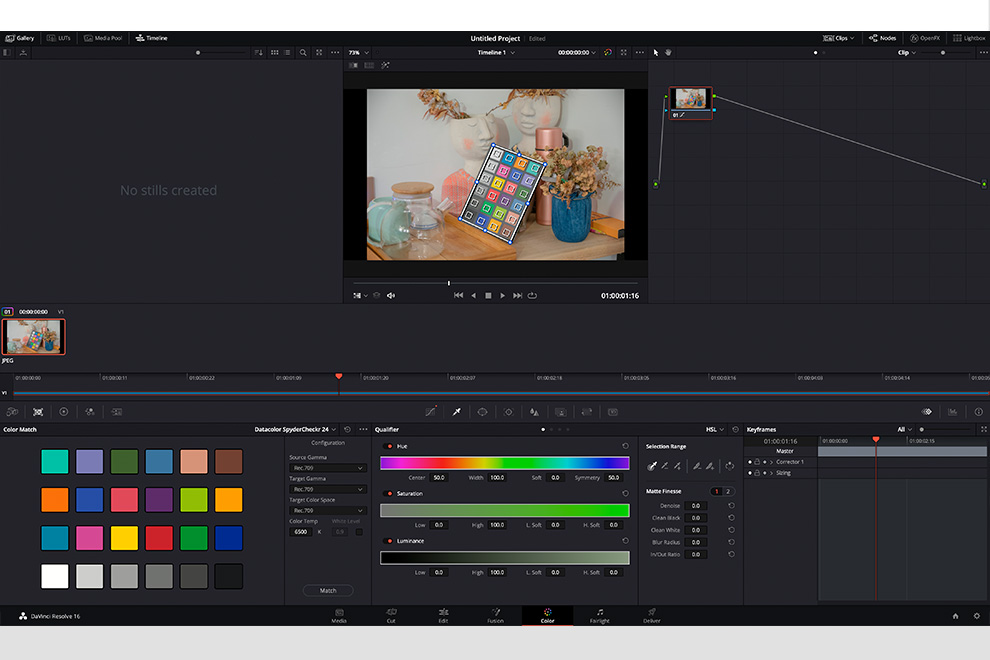Viewport: 990px width, 660px height.
Task: Click the Match button
Action: pyautogui.click(x=328, y=591)
